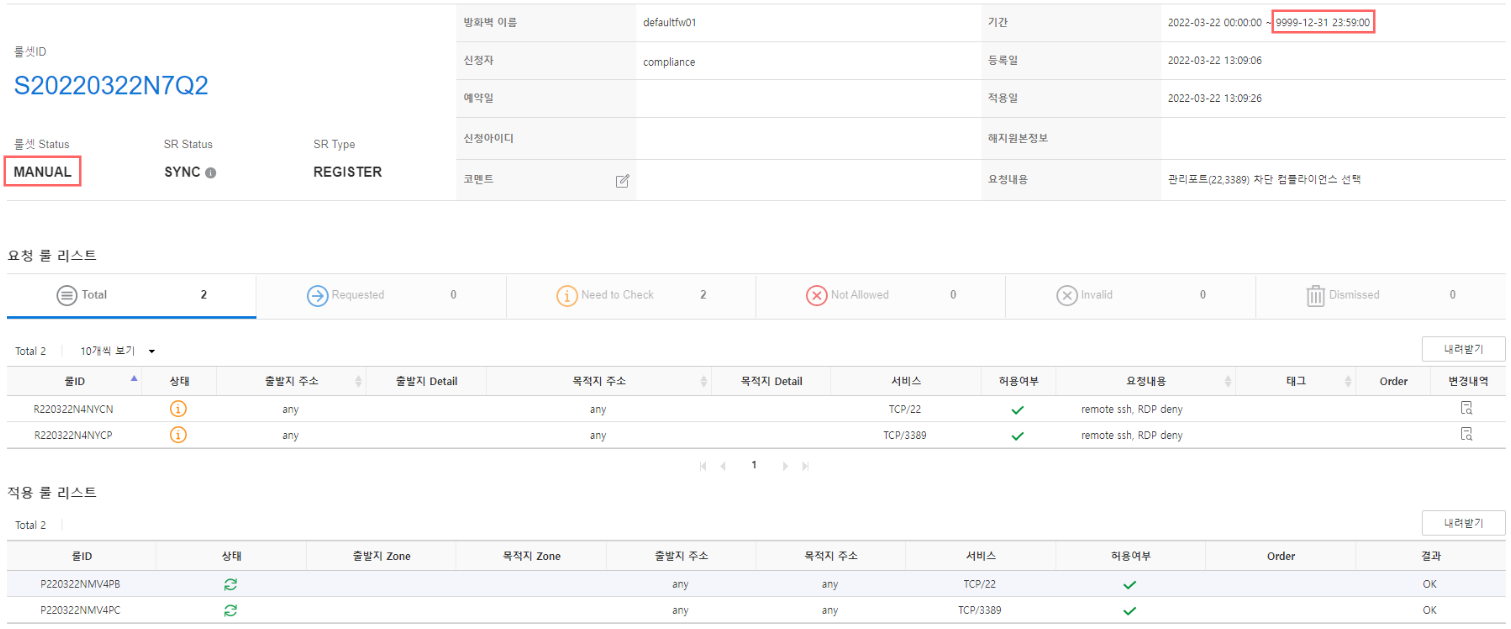This screenshot has height=629, width=1511.
Task: Open the SYNC status info icon
Action: (x=211, y=173)
